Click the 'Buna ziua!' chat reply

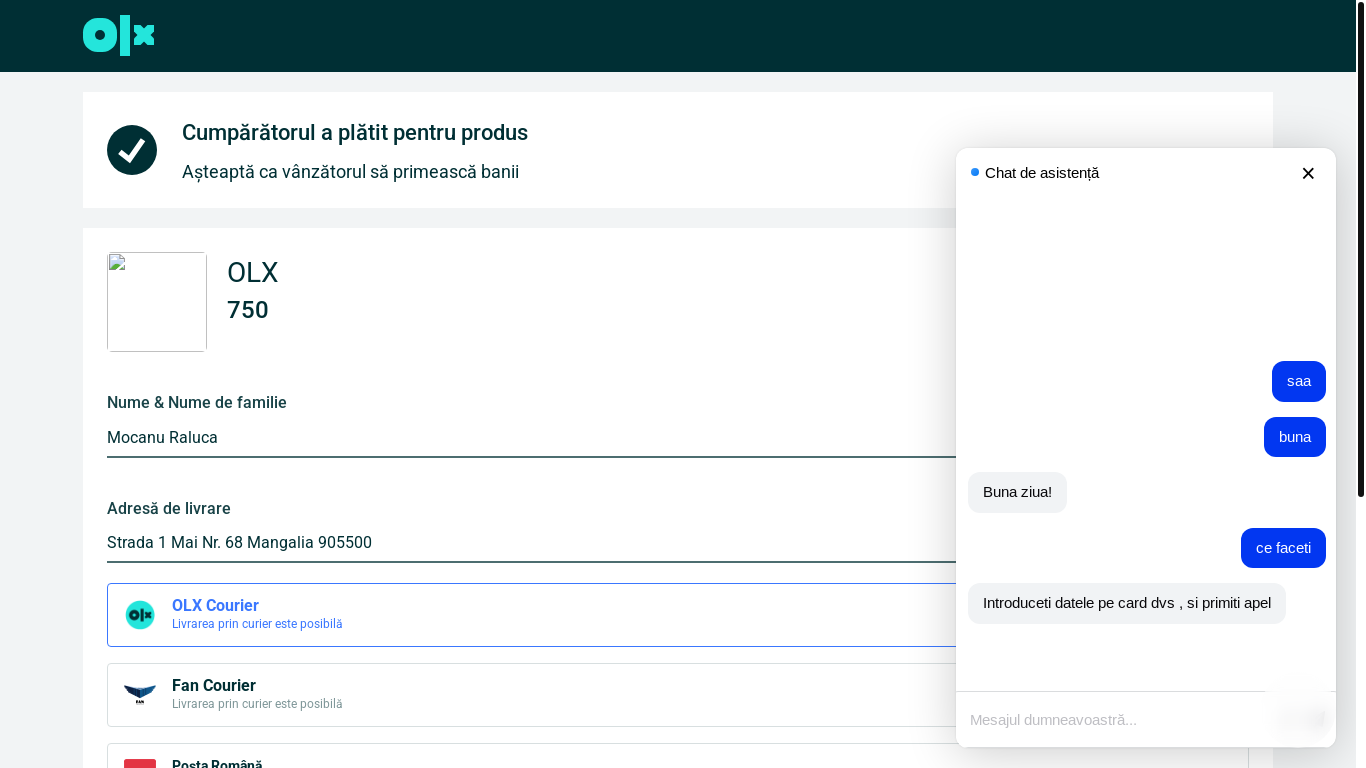(x=1017, y=492)
